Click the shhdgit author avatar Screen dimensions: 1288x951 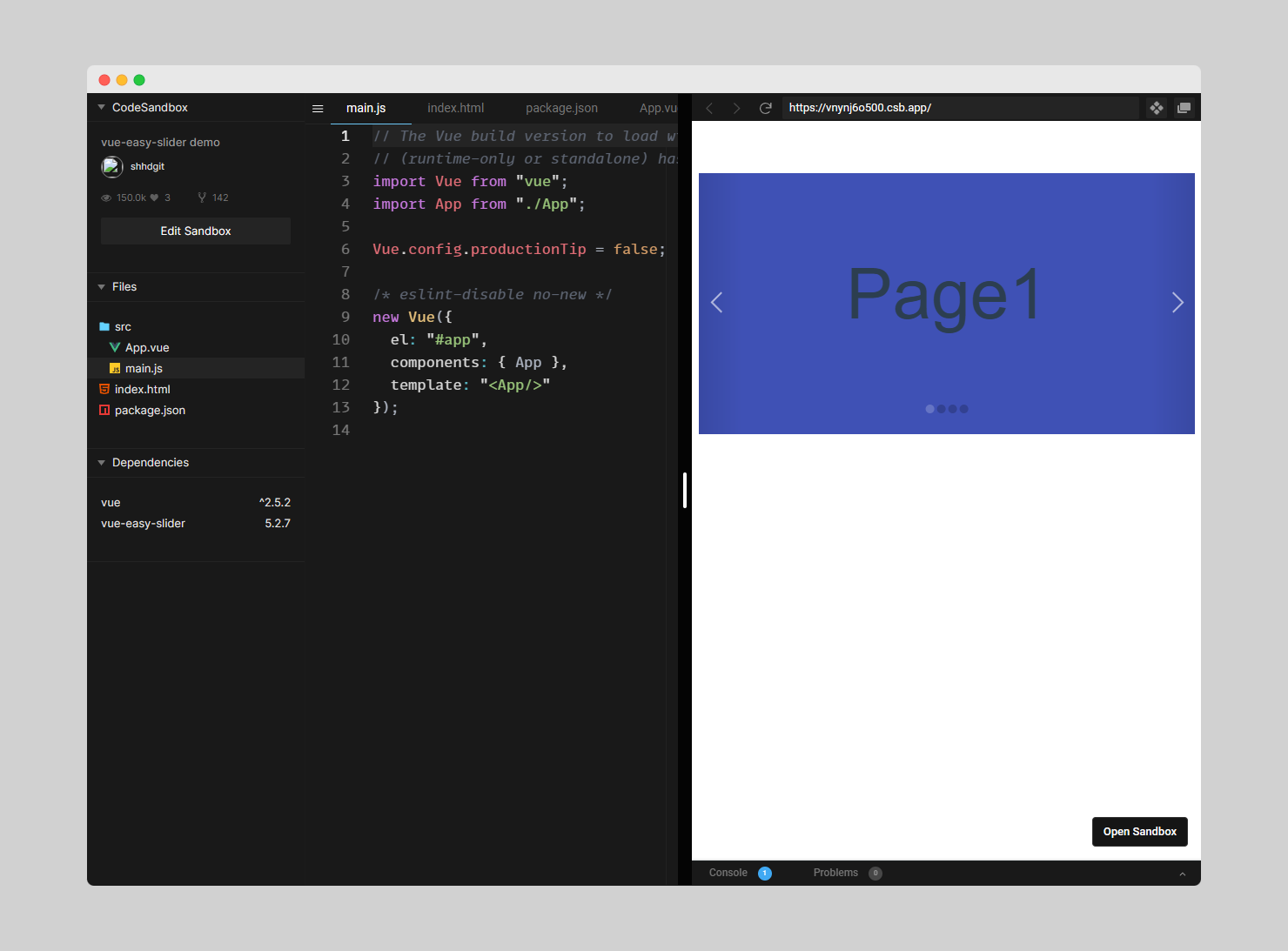[111, 166]
